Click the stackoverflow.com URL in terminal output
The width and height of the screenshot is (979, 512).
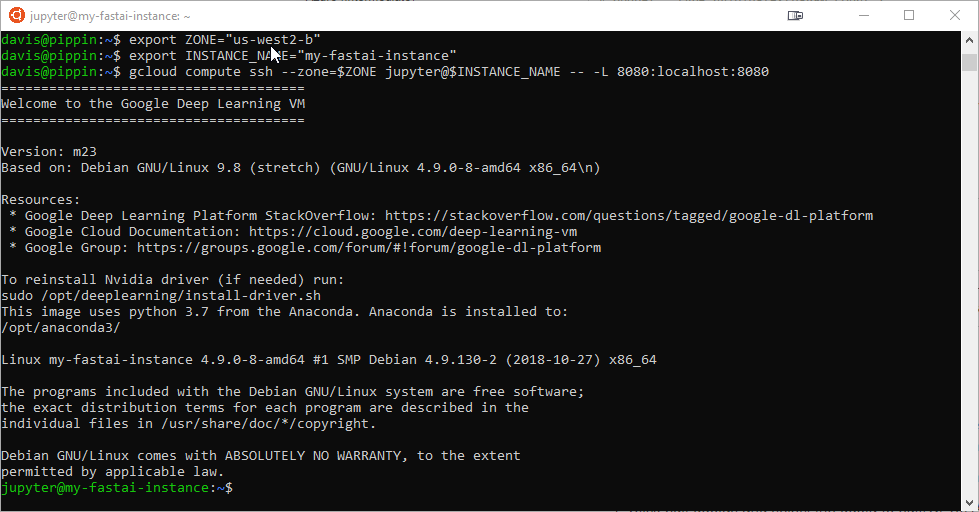tap(629, 216)
